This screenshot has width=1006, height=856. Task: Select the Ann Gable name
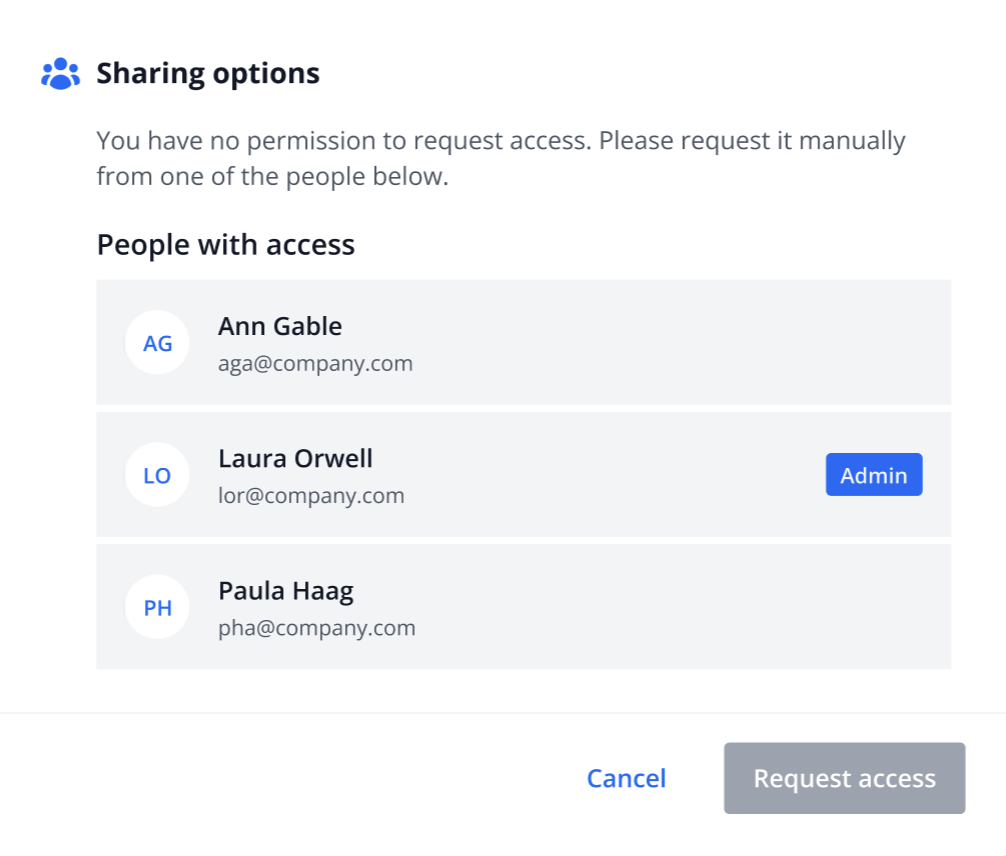pos(280,327)
